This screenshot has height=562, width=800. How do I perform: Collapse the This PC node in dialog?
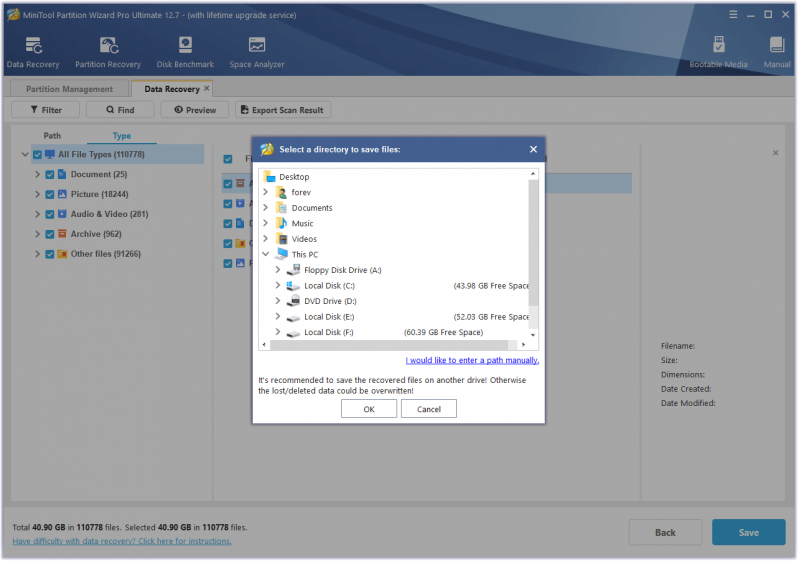click(266, 254)
